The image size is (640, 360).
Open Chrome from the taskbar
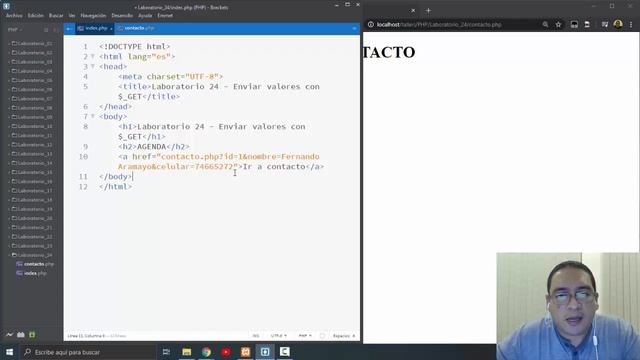point(206,352)
